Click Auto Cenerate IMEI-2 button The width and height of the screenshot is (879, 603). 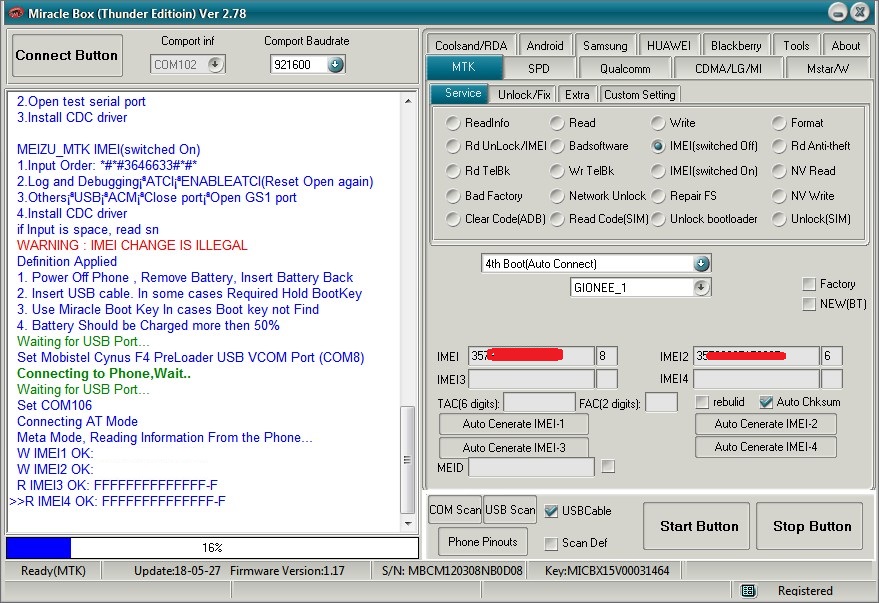(766, 424)
